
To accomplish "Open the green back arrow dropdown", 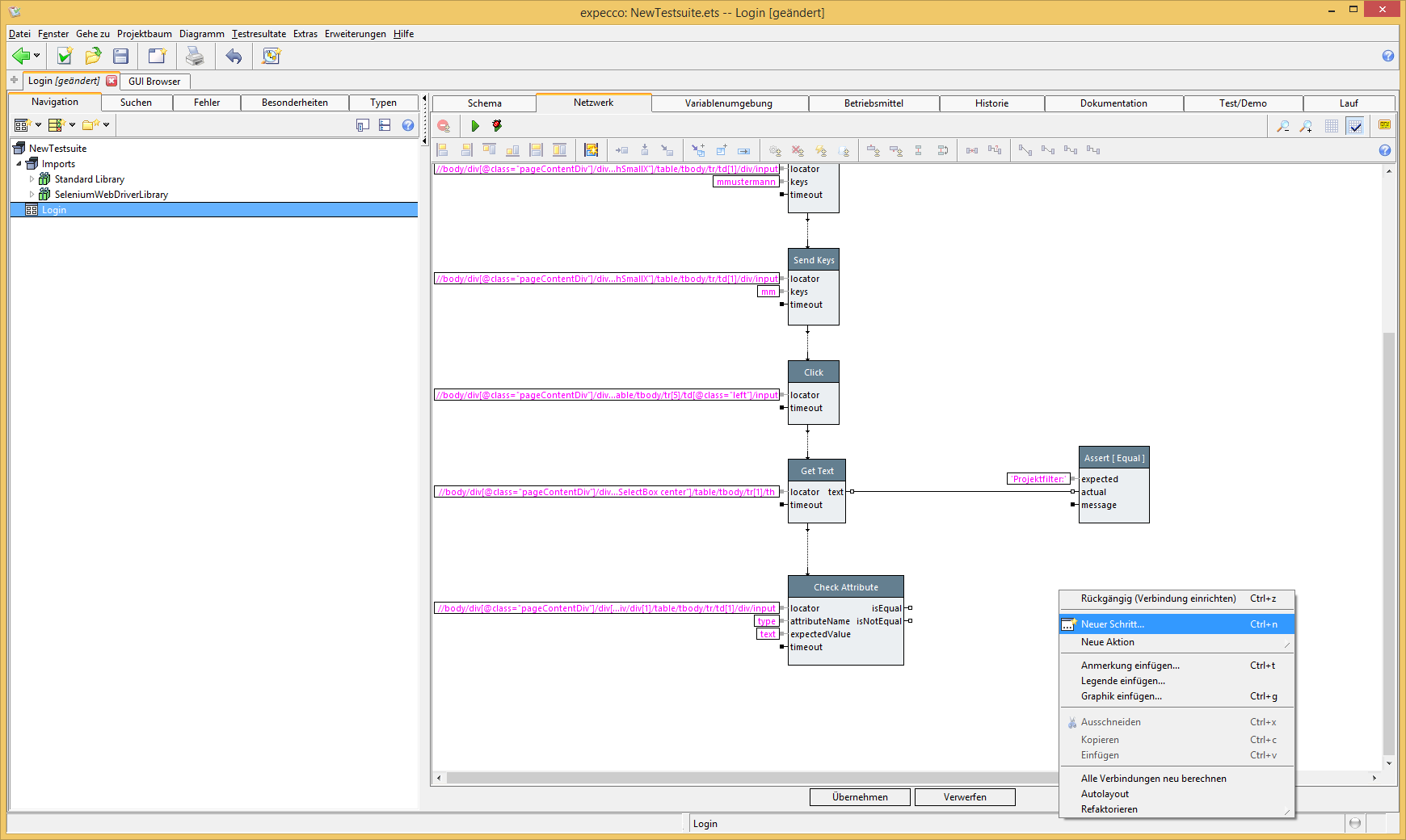I will pos(37,56).
